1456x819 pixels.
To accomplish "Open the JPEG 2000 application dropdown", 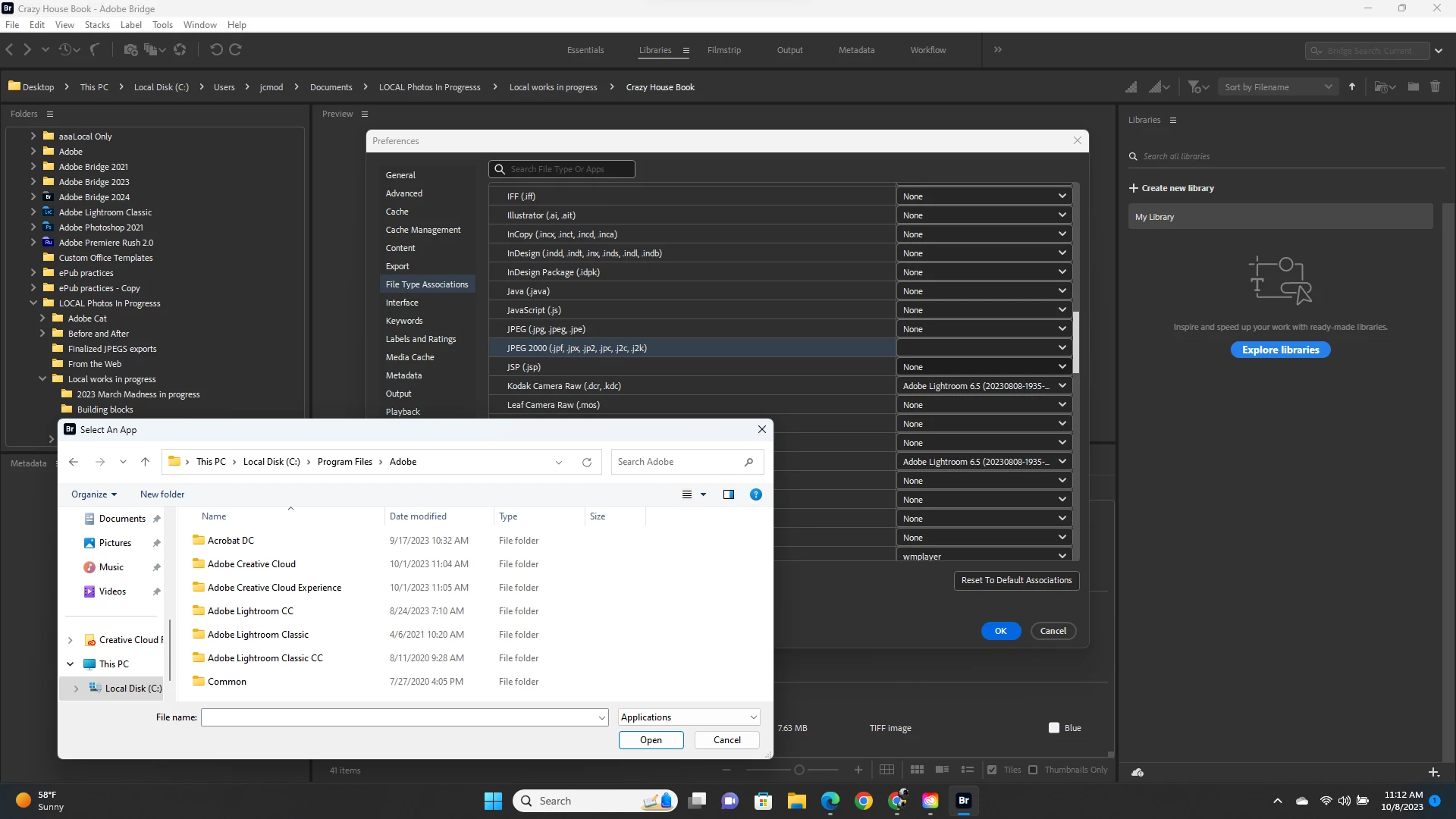I will (984, 348).
